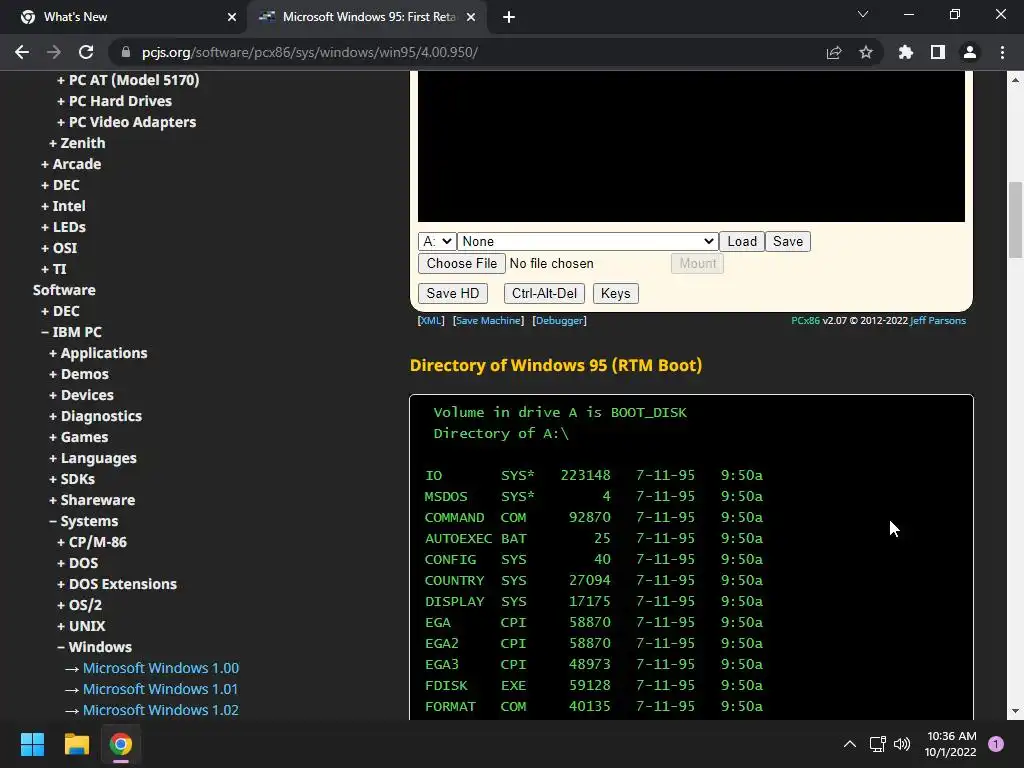Click the Save HD button

click(453, 294)
